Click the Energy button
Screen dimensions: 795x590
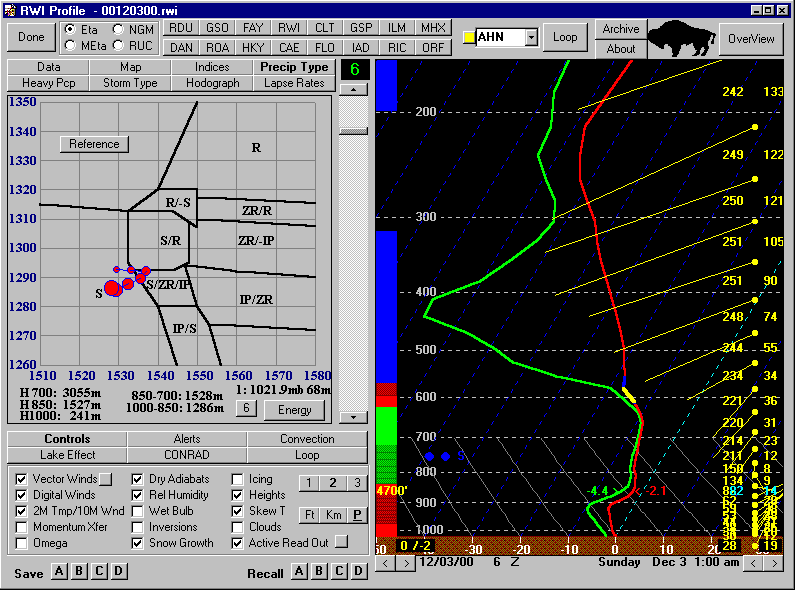pyautogui.click(x=294, y=409)
